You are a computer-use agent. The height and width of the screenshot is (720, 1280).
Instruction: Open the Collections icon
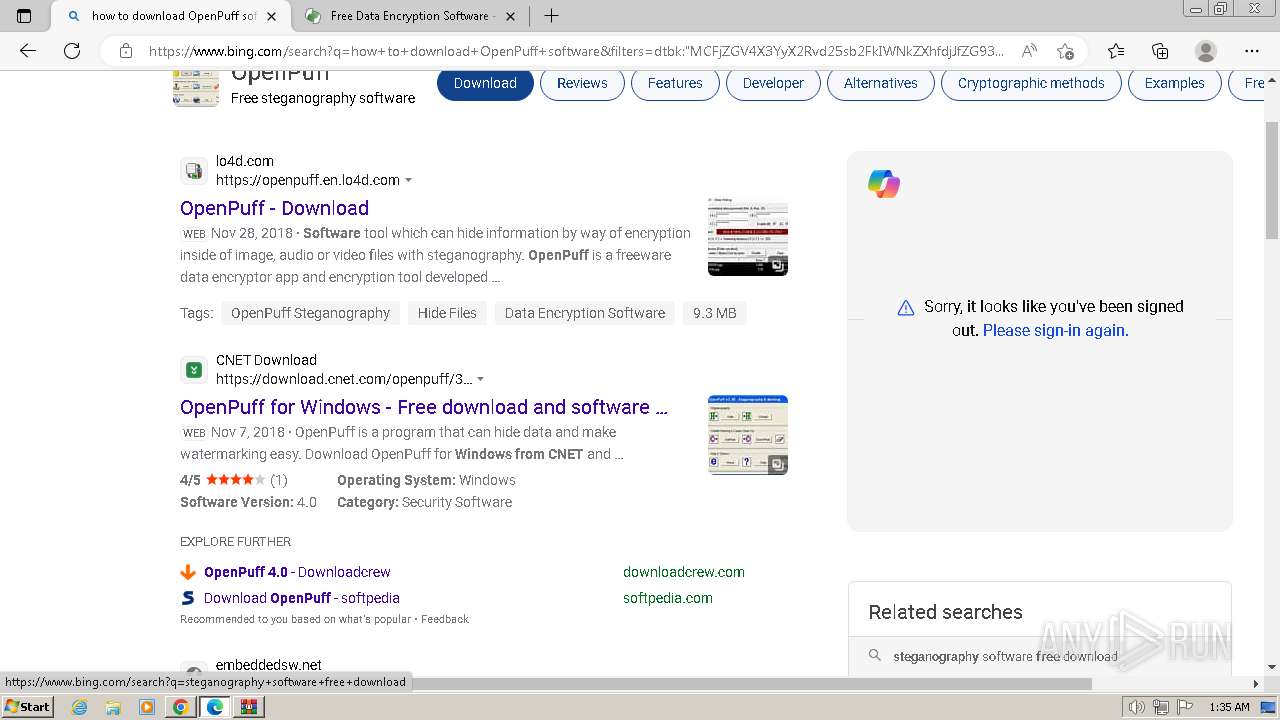(x=1160, y=51)
